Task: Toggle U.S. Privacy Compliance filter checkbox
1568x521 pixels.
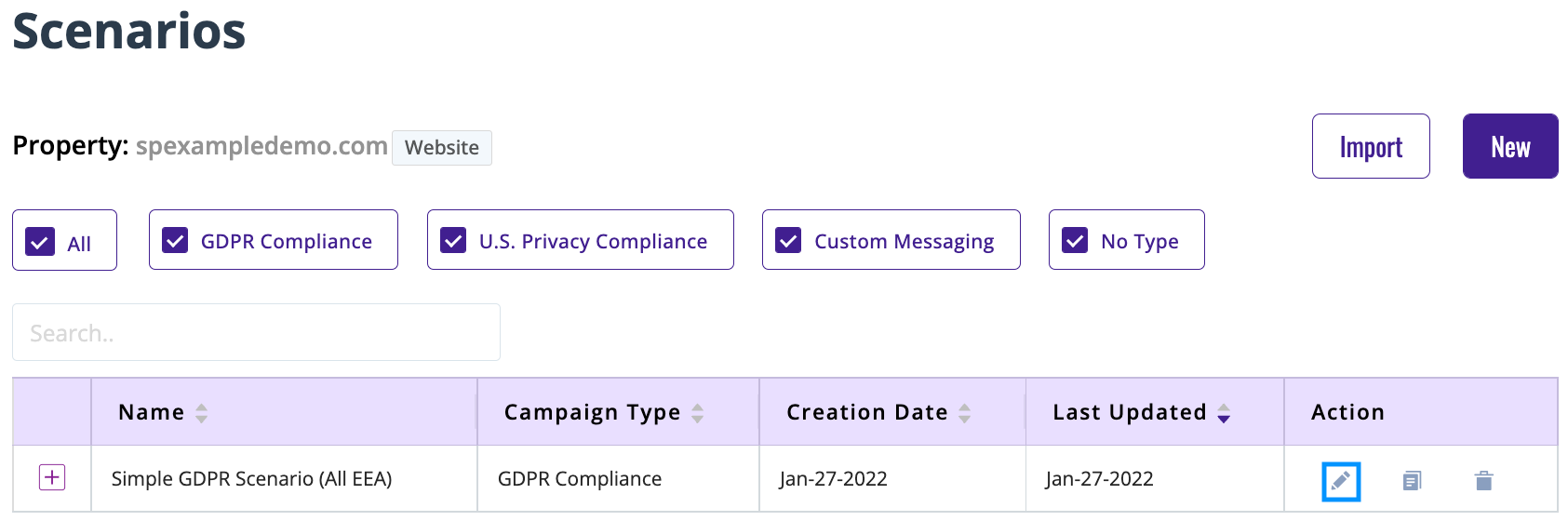Action: (453, 241)
